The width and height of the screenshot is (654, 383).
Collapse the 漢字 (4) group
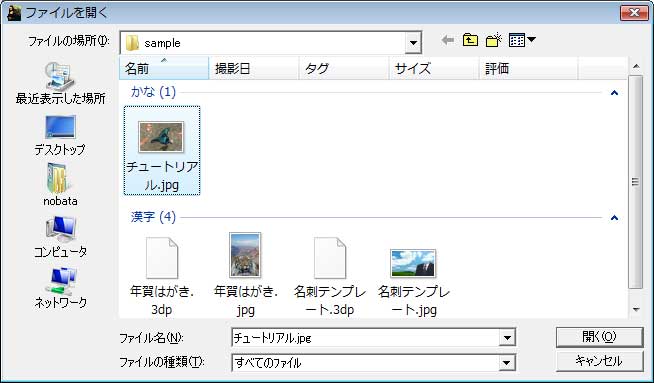[x=614, y=218]
